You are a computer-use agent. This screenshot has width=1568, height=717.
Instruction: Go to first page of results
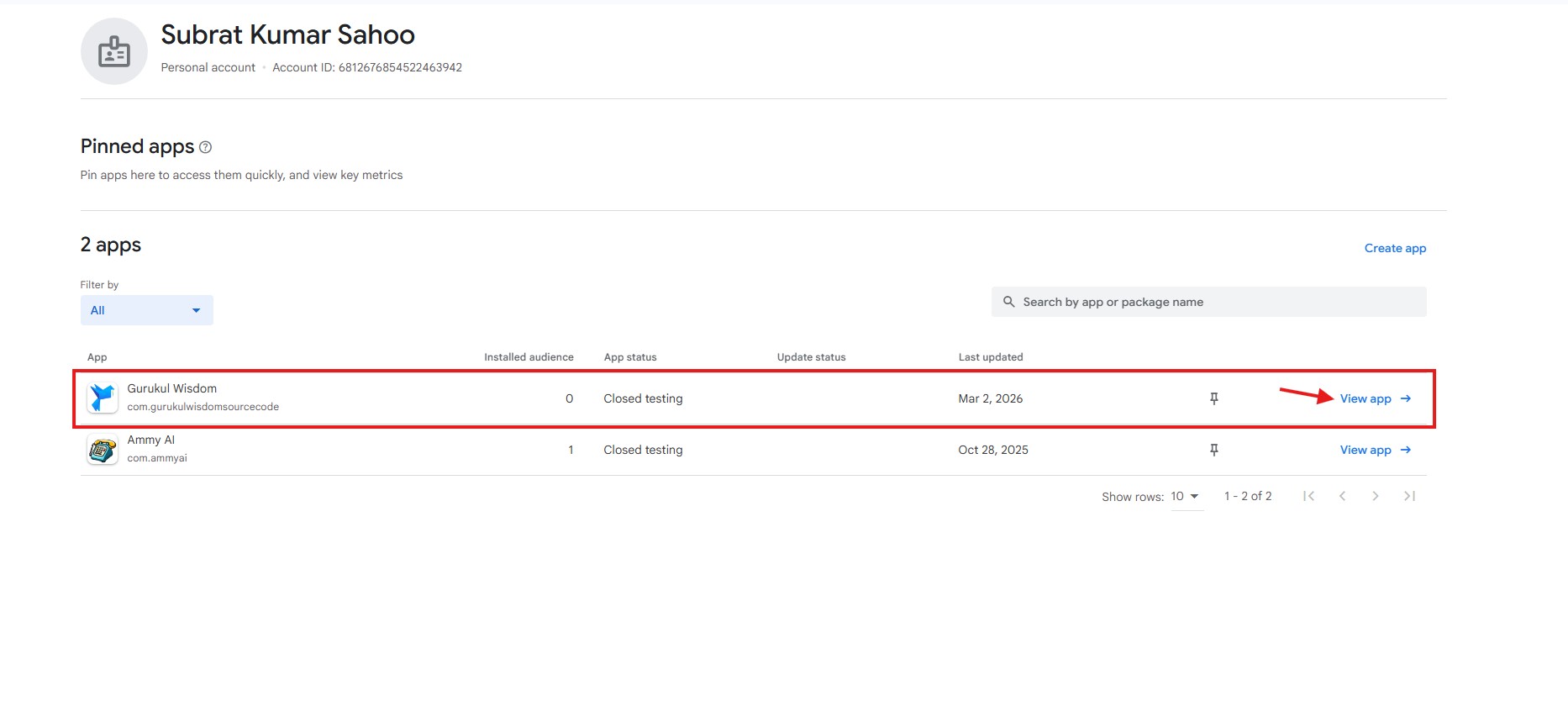coord(1308,496)
